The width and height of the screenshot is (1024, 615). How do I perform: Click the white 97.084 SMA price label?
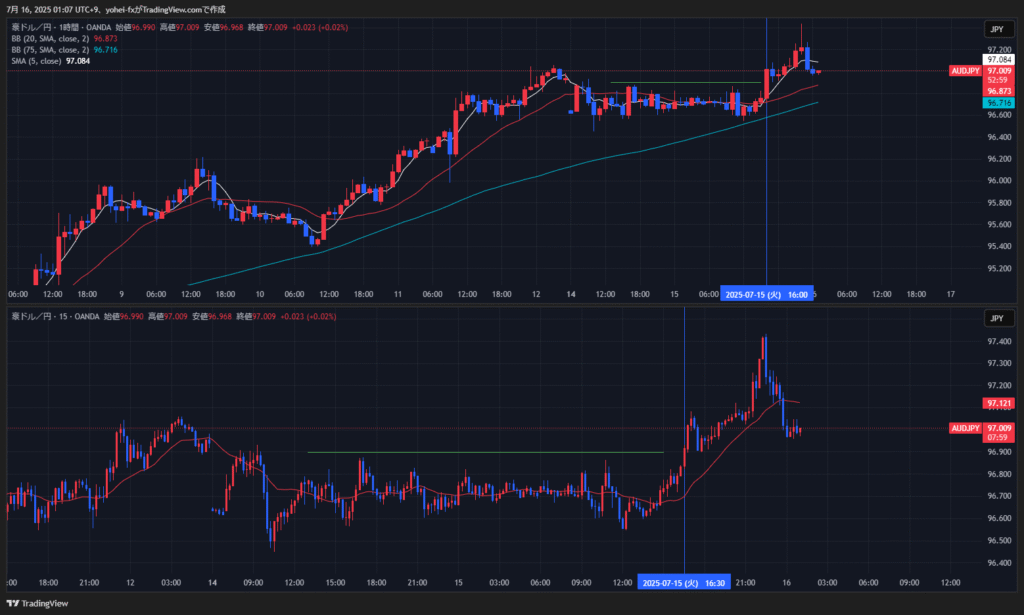[x=999, y=60]
